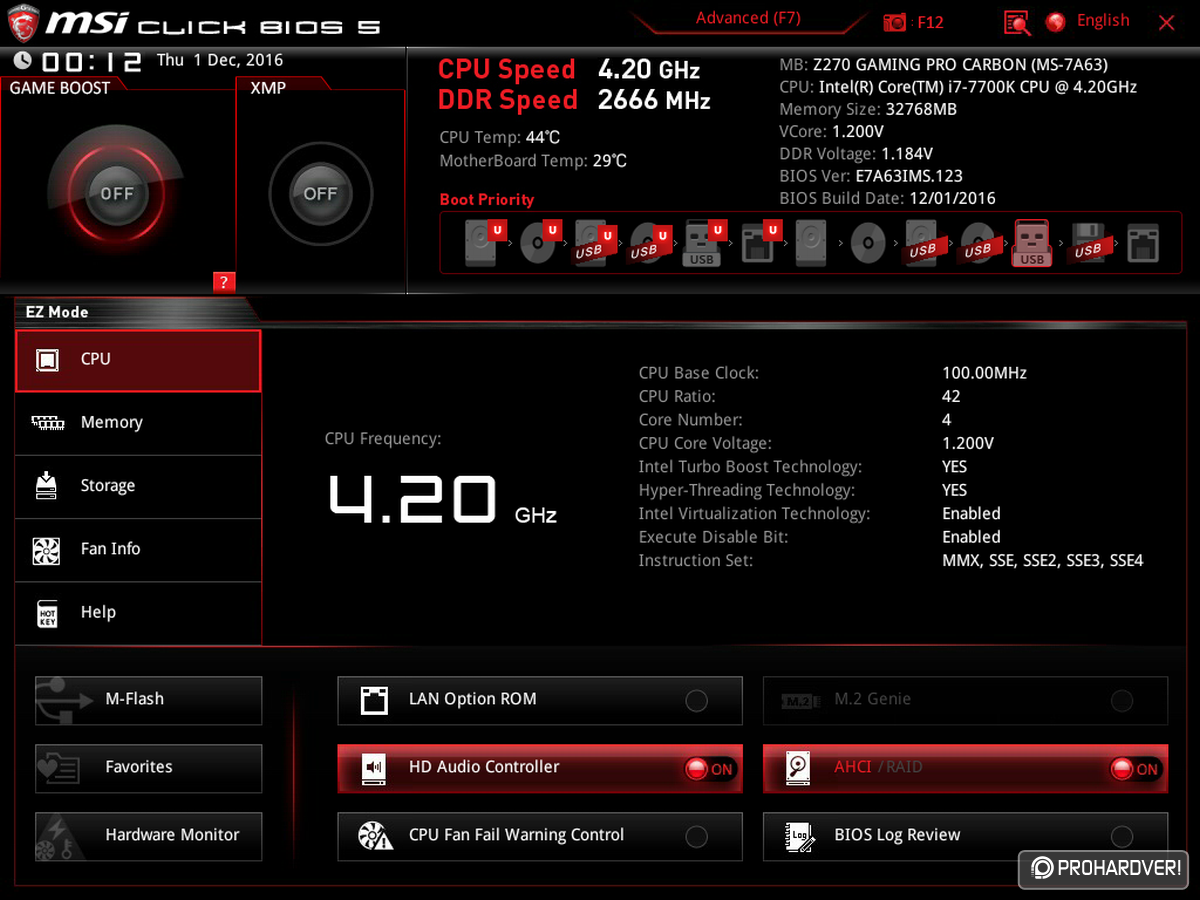Turn off the HD Audio Controller switch

pyautogui.click(x=711, y=769)
